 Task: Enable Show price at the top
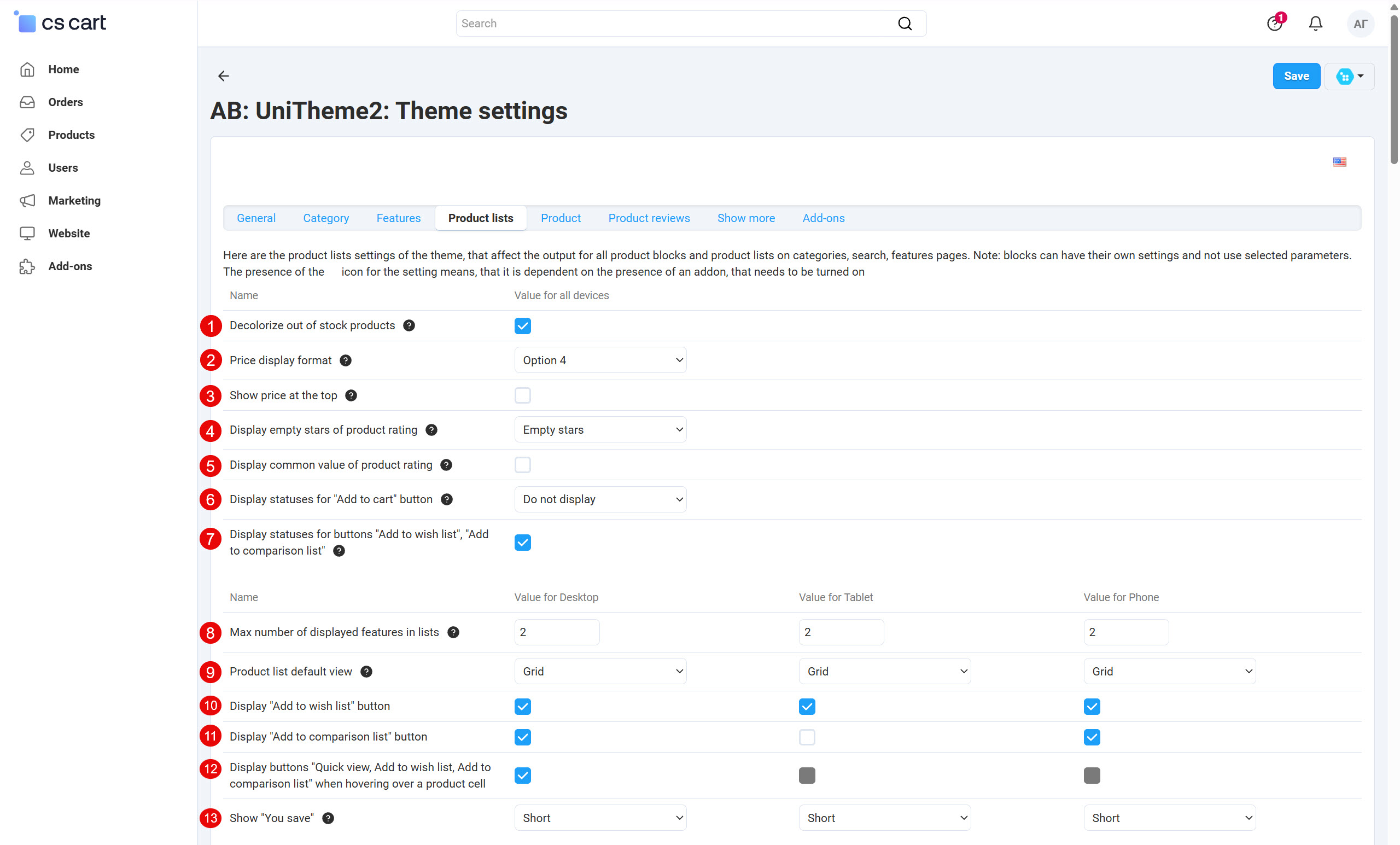[522, 395]
